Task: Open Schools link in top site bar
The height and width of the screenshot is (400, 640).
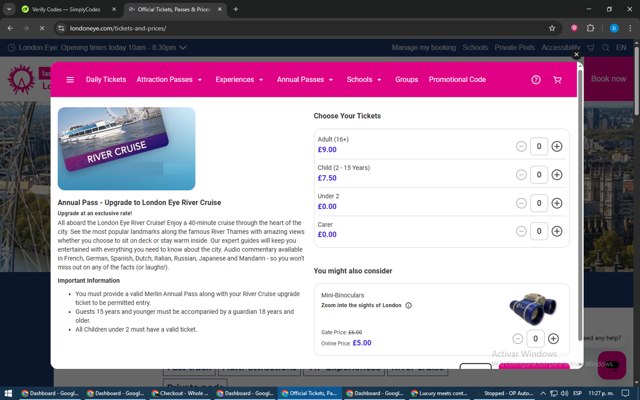Action: [x=475, y=48]
